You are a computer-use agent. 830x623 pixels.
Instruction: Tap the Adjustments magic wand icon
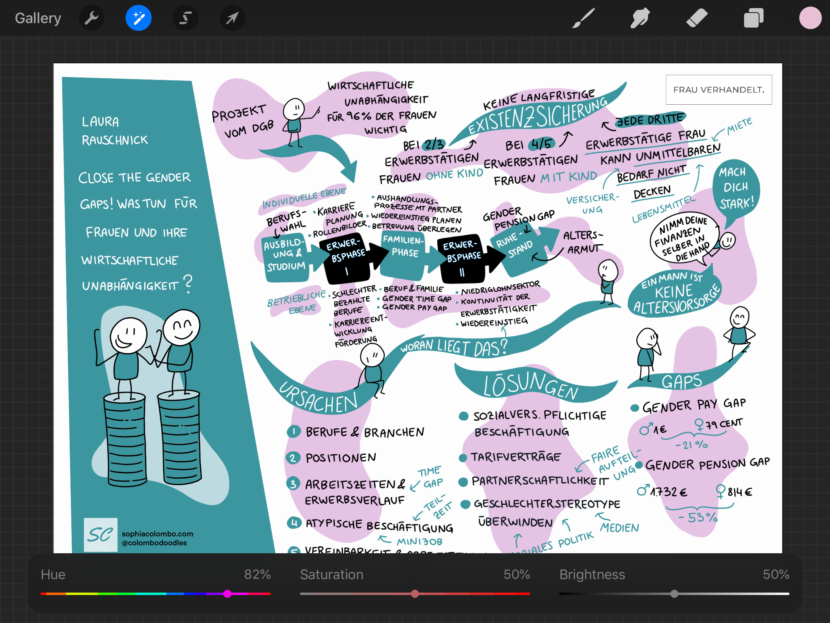139,18
